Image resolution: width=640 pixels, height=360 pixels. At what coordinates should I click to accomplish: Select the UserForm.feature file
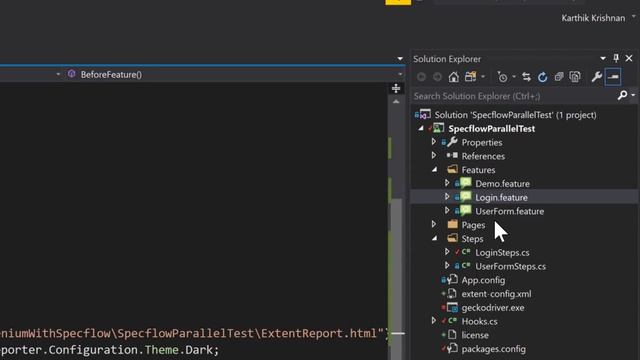coord(509,211)
